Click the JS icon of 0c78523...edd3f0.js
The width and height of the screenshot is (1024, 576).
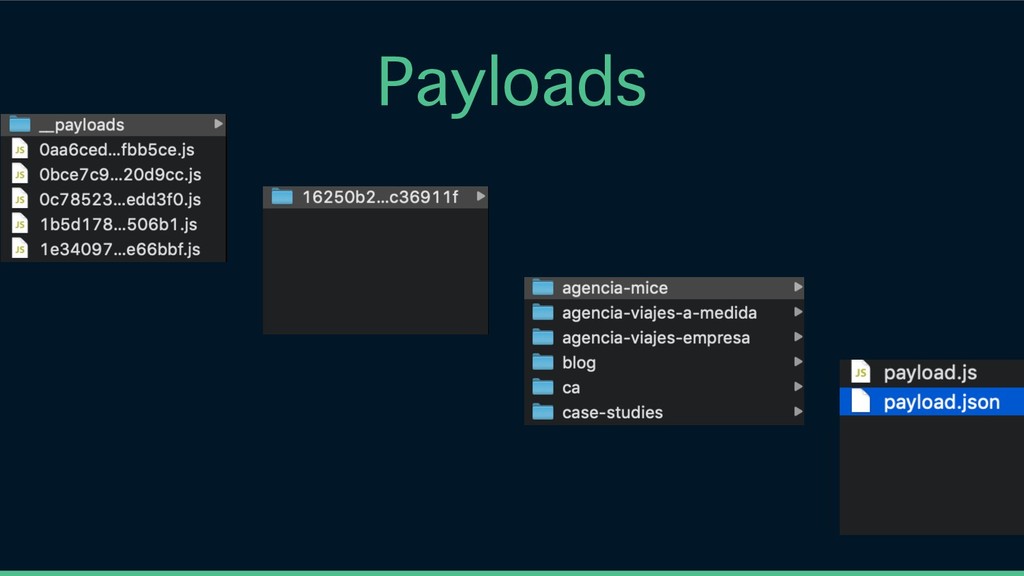20,199
